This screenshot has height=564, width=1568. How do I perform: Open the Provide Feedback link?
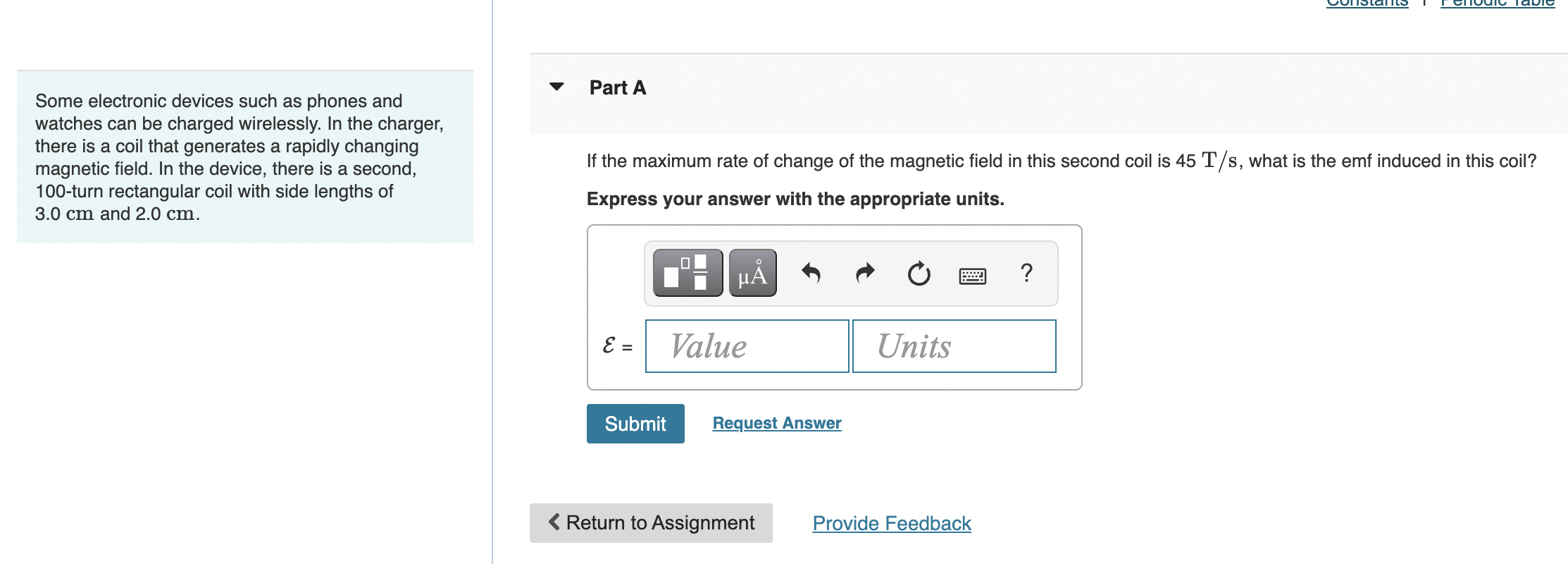coord(892,523)
